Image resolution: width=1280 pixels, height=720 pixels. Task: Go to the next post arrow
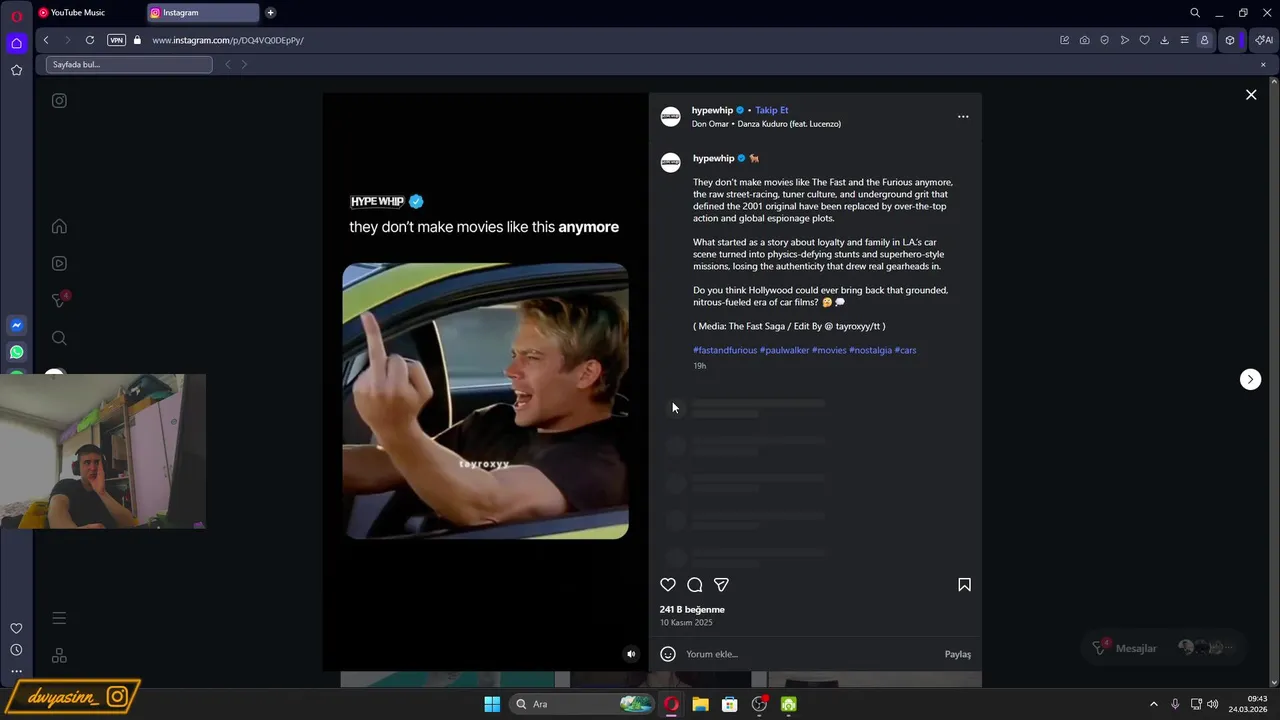click(1250, 379)
